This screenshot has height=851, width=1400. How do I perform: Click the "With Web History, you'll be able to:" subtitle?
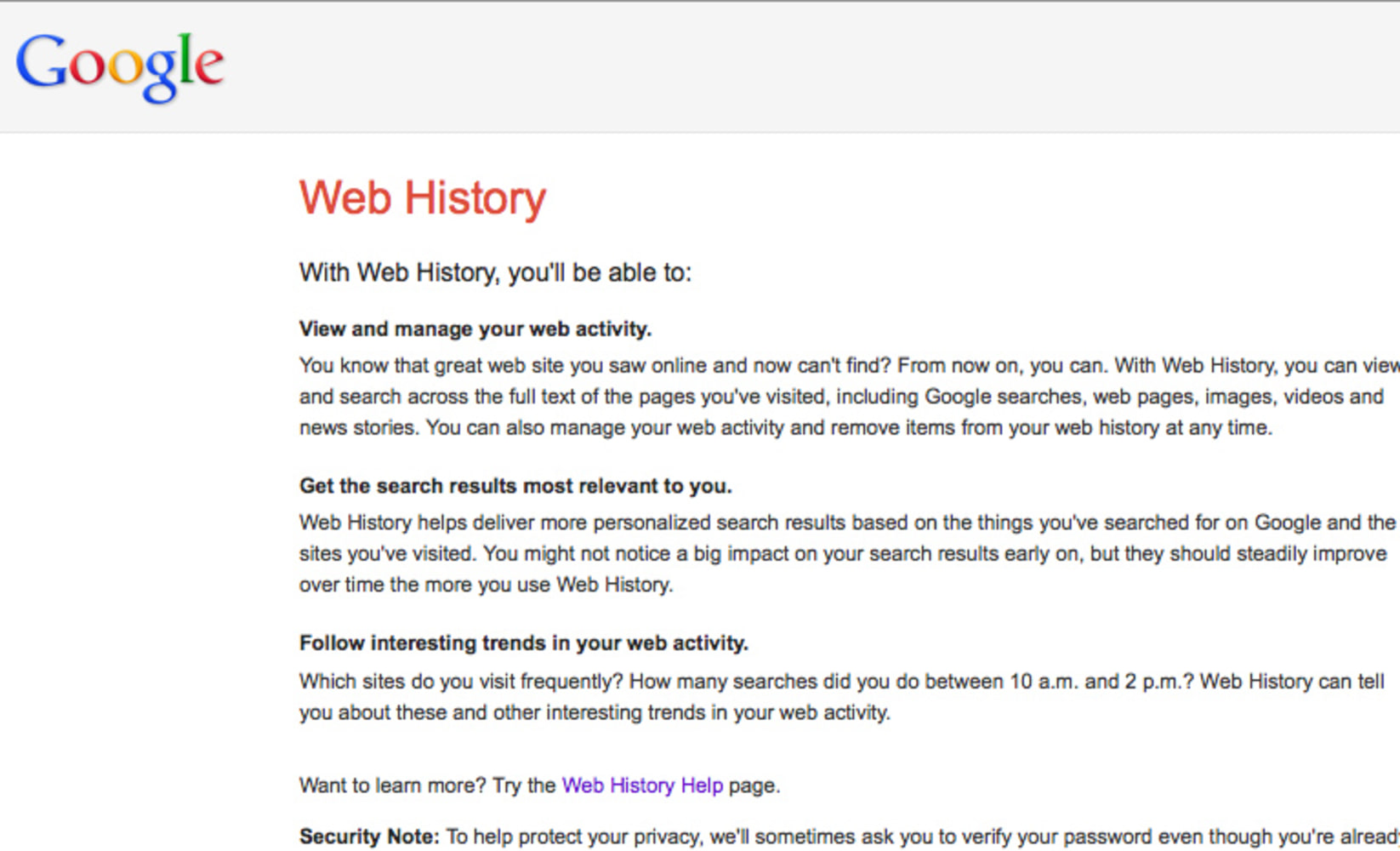click(x=495, y=272)
